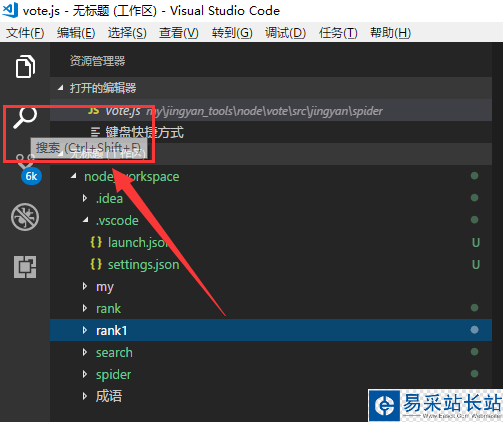The image size is (503, 422).
Task: Open the 帮助(H) menu
Action: [x=390, y=33]
